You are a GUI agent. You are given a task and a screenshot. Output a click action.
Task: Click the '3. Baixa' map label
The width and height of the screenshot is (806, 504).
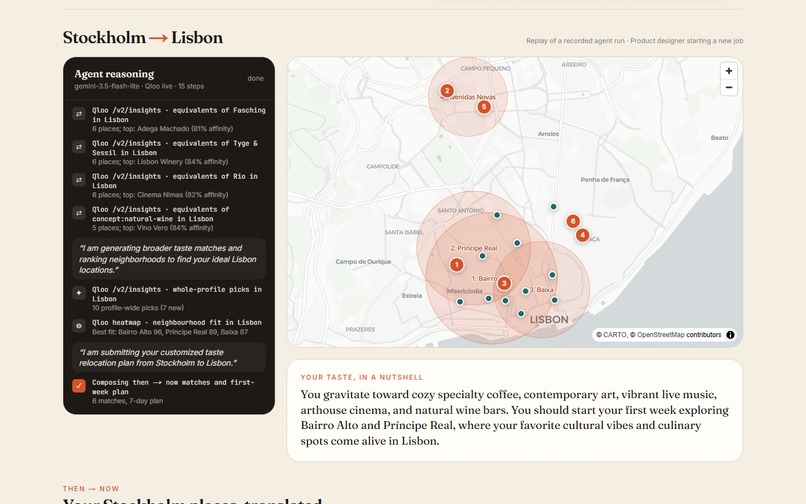pos(541,290)
